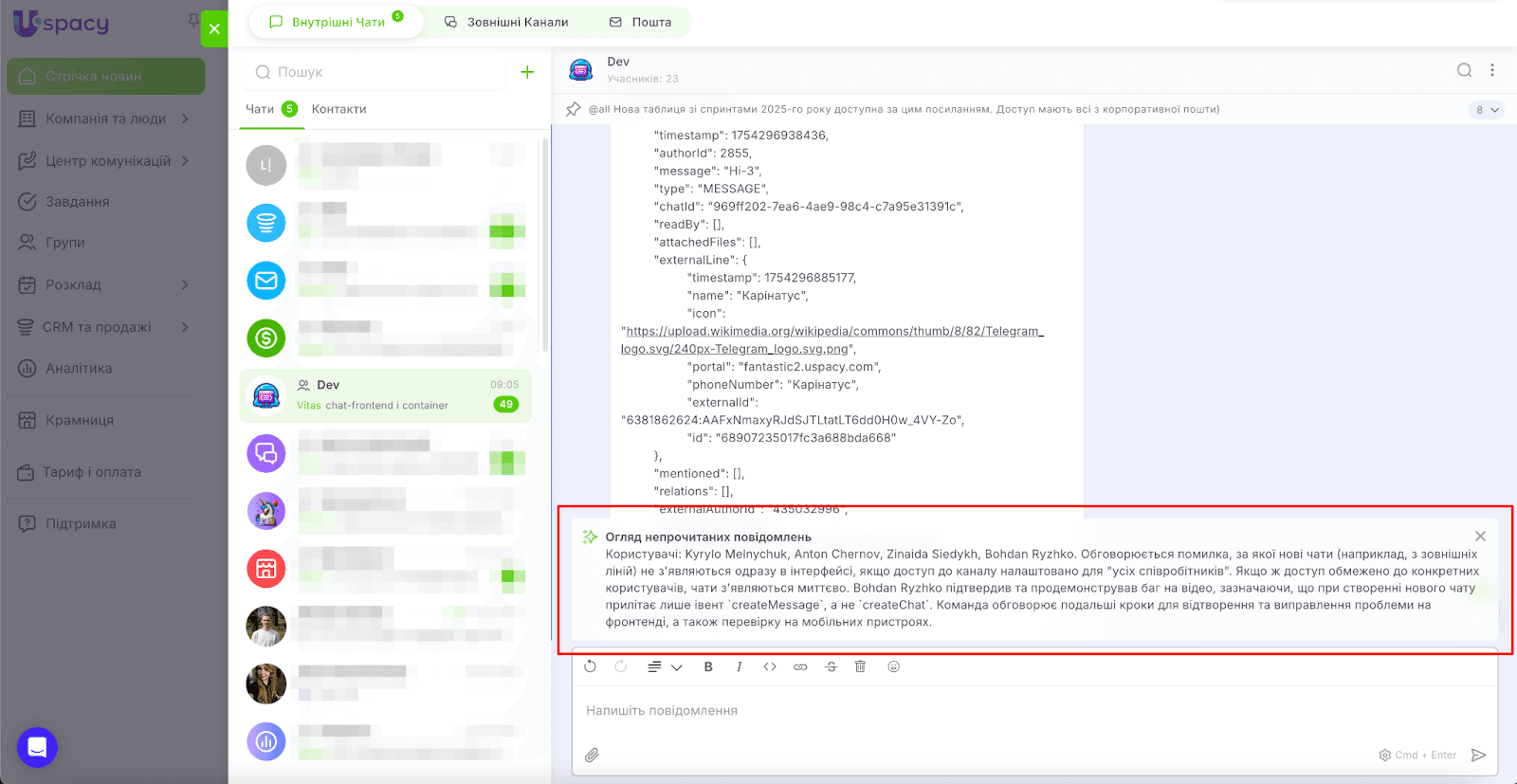Expand the CRM та продажі chevron
This screenshot has height=784, width=1517.
(185, 327)
